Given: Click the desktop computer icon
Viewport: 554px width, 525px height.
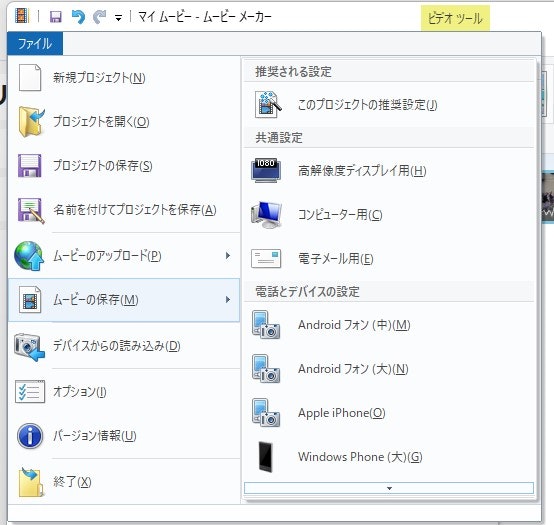Looking at the screenshot, I should pos(266,215).
